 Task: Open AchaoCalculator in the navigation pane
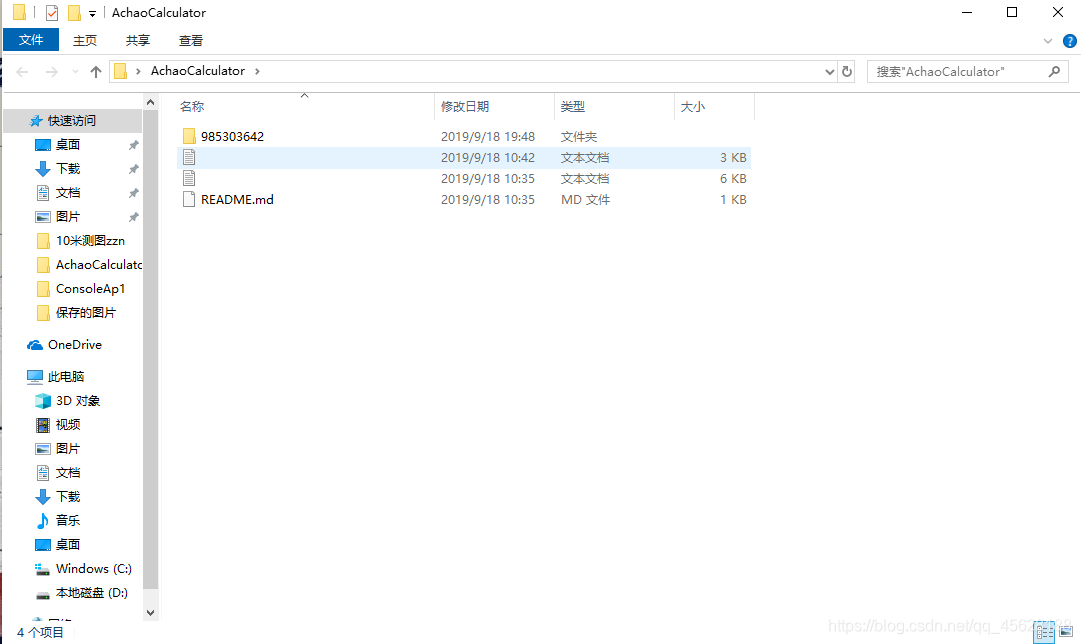click(x=99, y=265)
